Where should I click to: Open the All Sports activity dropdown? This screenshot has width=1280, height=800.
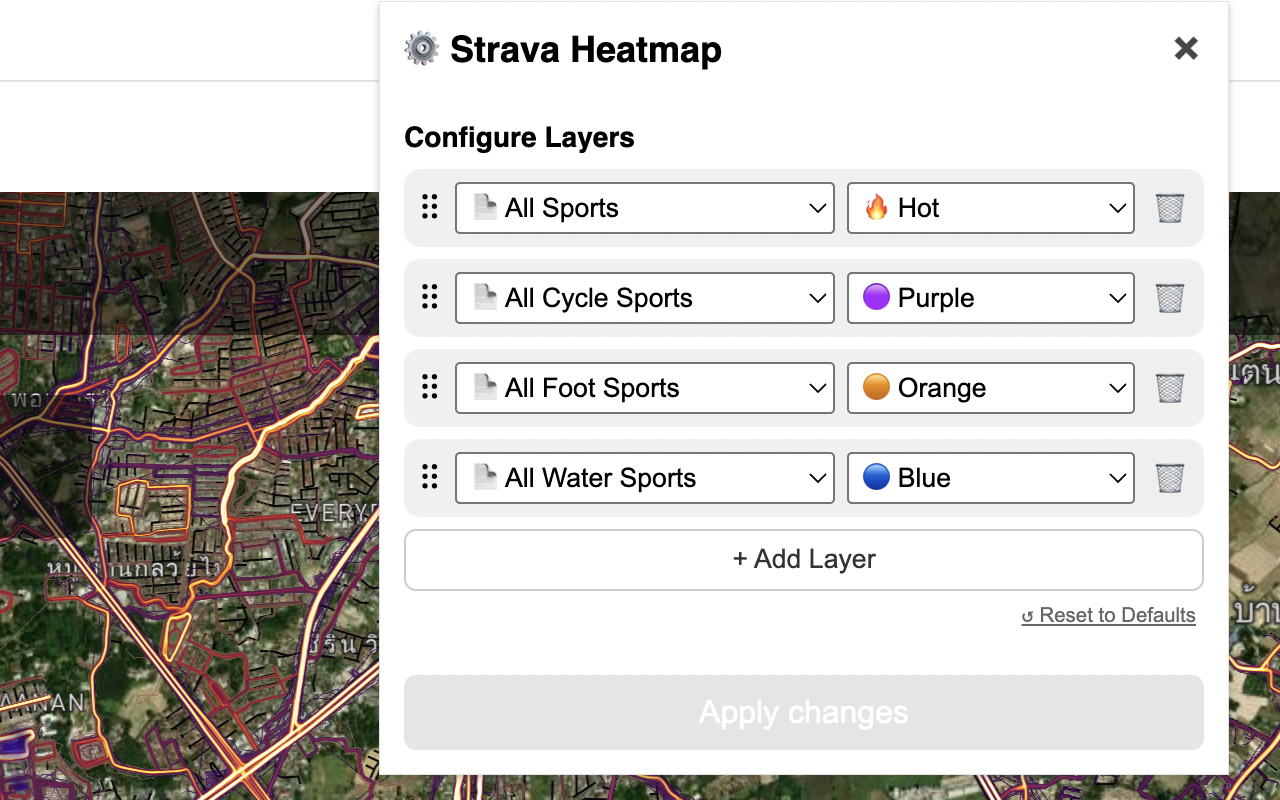[645, 208]
